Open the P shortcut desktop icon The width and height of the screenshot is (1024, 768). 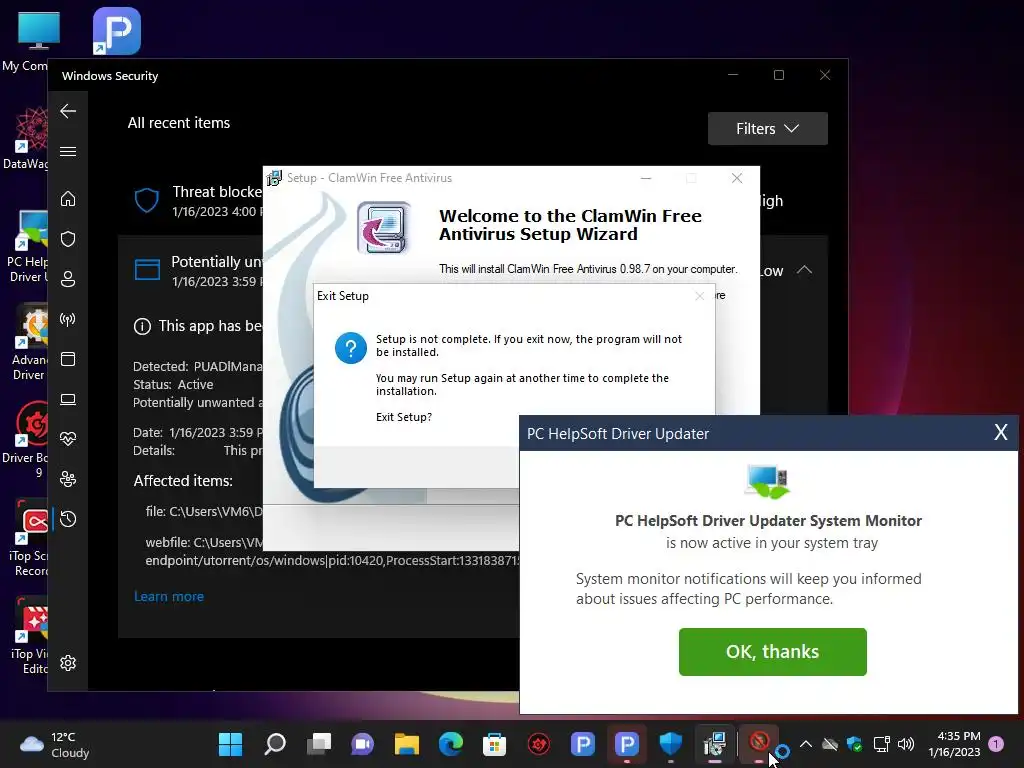click(x=117, y=31)
